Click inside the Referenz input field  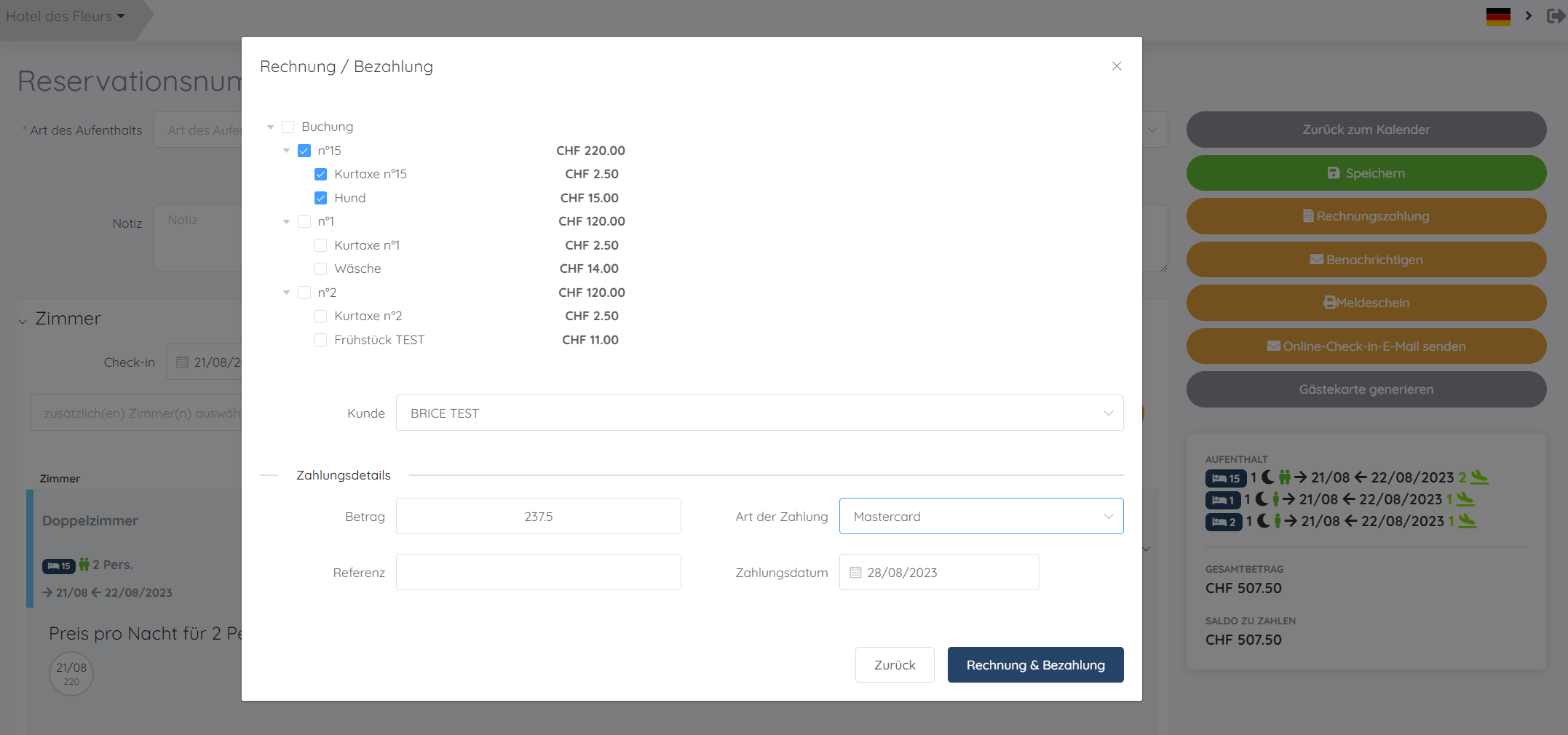pos(538,572)
